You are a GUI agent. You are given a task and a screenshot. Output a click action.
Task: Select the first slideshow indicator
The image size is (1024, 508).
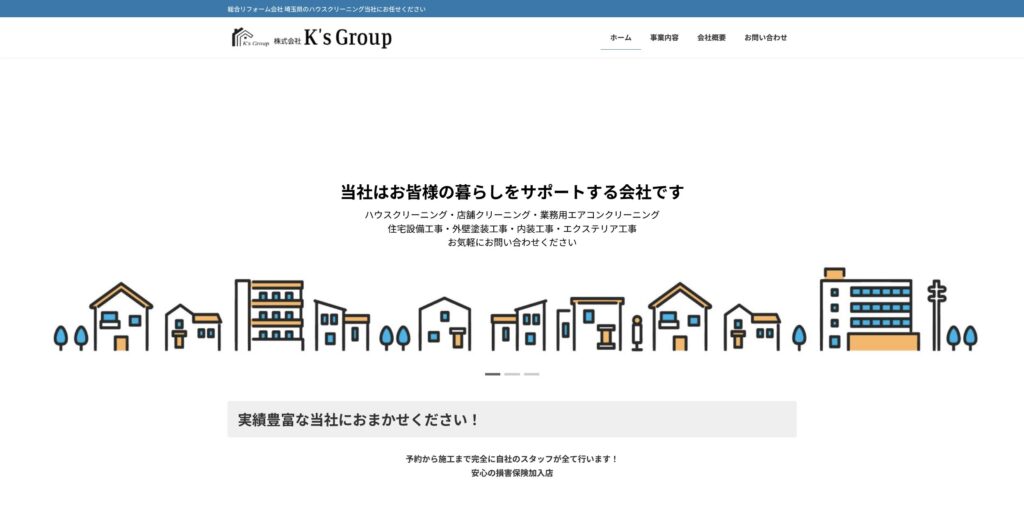pos(492,374)
